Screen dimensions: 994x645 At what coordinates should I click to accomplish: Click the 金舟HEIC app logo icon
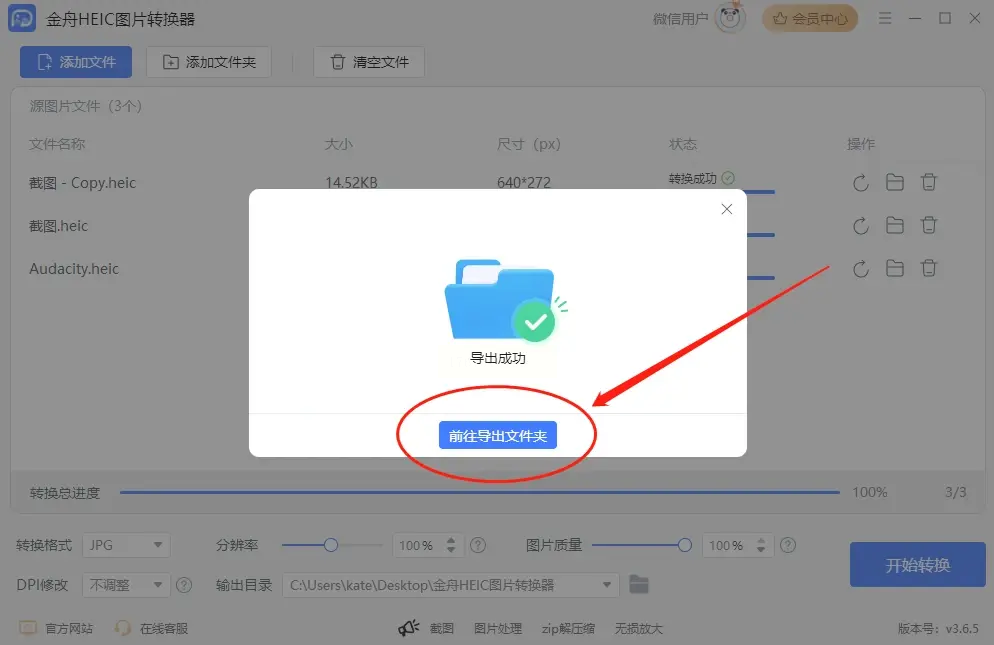22,18
